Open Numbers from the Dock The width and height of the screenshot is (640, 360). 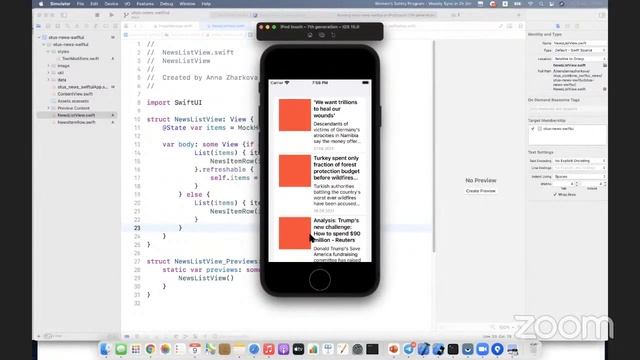[x=313, y=349]
